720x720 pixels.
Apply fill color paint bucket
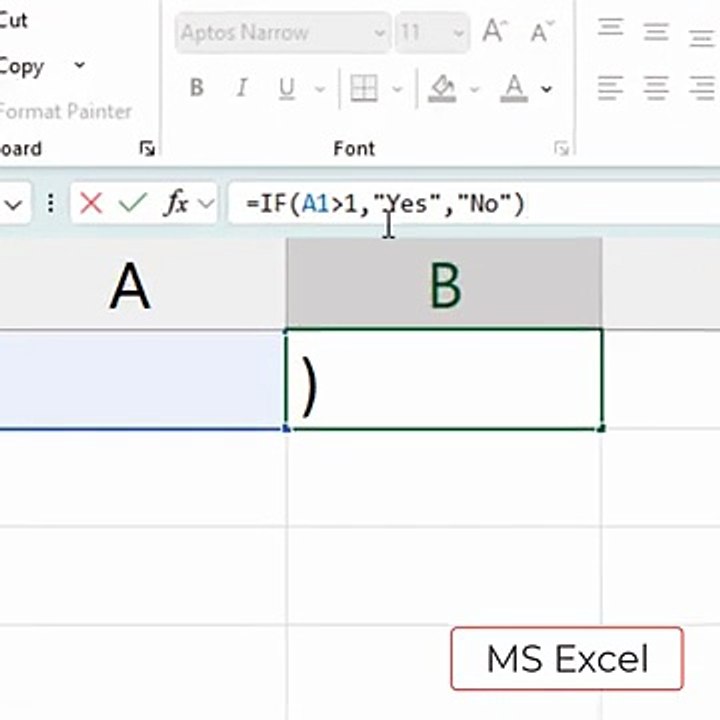click(x=442, y=88)
